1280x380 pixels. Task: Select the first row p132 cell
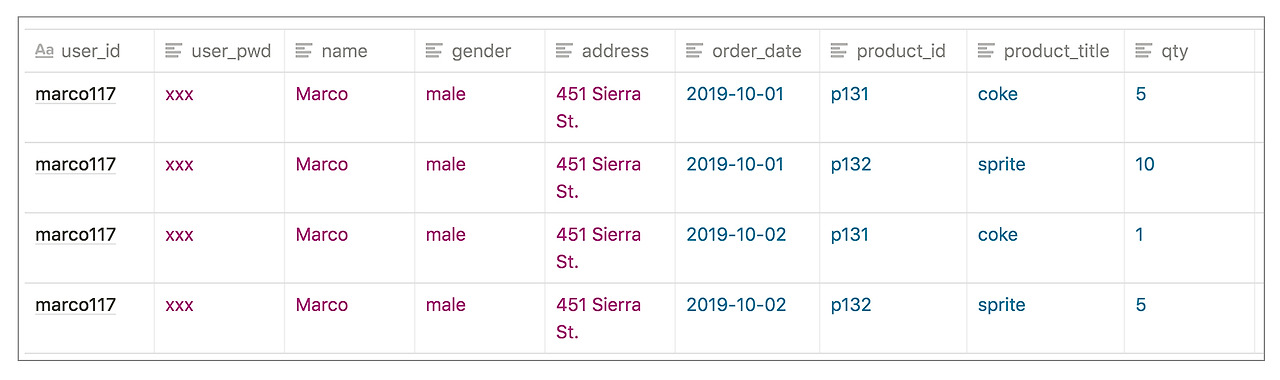893,178
